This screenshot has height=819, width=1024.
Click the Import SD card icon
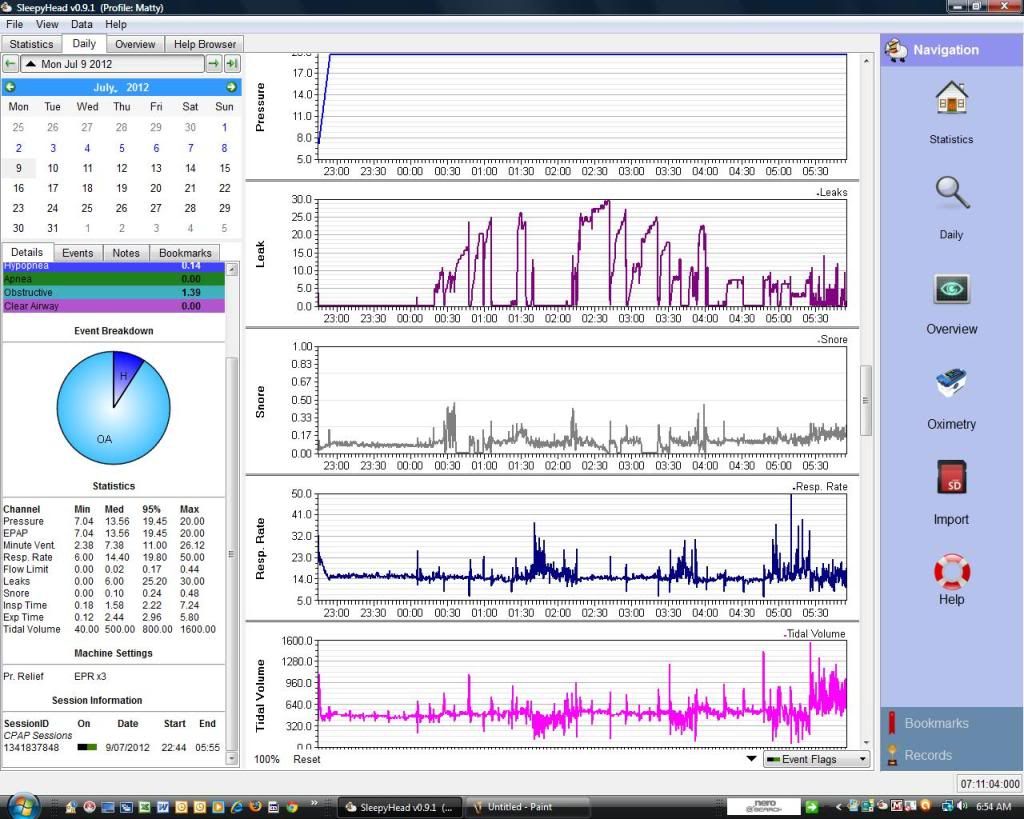[x=952, y=477]
